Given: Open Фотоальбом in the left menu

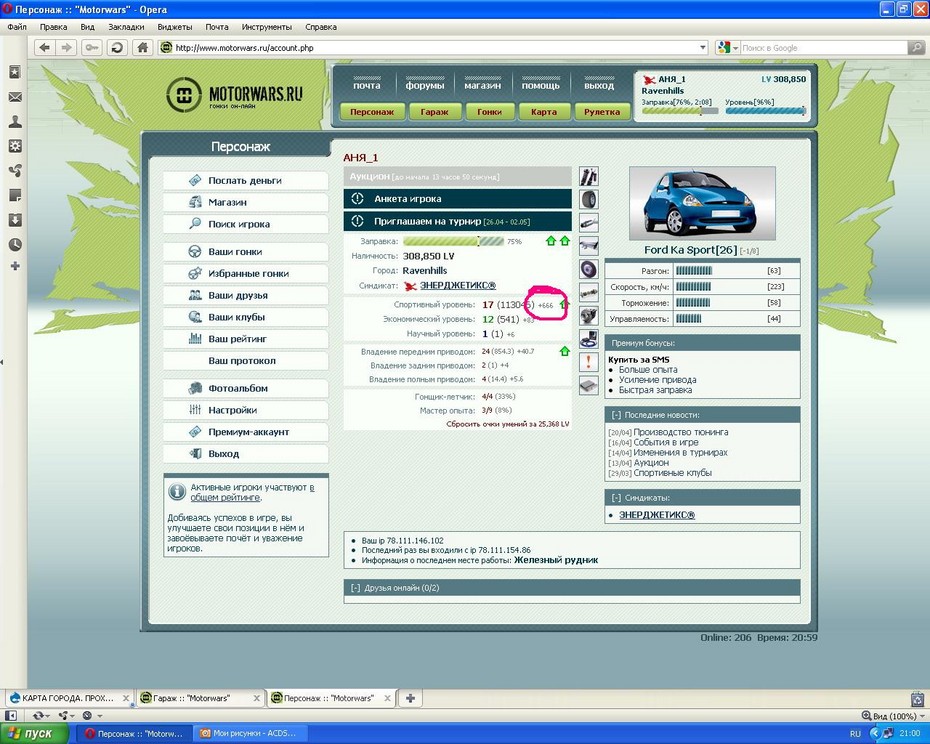Looking at the screenshot, I should tap(246, 388).
